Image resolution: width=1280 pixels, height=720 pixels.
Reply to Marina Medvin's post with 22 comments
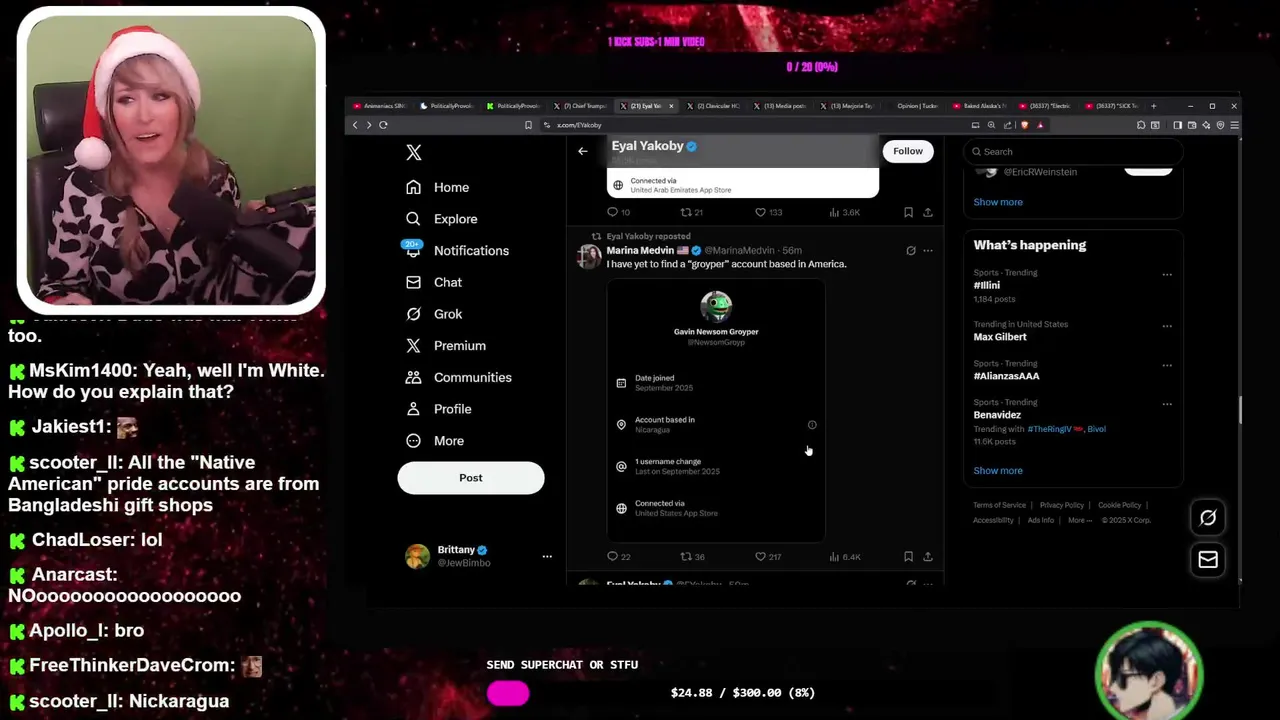pyautogui.click(x=618, y=557)
